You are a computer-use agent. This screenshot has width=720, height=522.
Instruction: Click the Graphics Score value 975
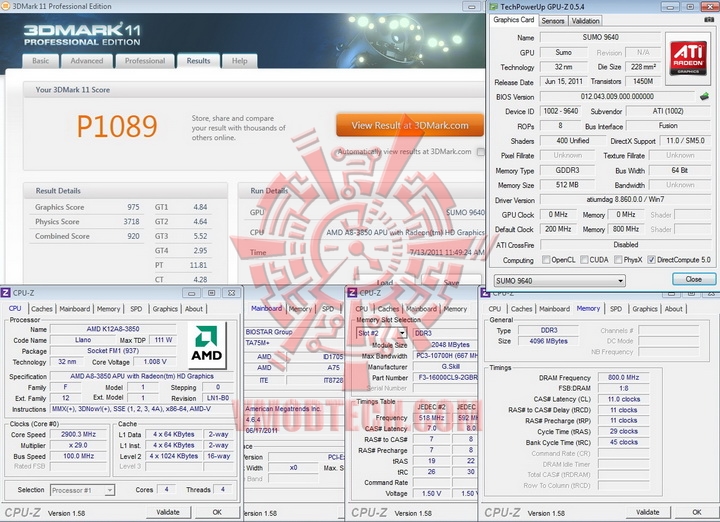pyautogui.click(x=133, y=207)
